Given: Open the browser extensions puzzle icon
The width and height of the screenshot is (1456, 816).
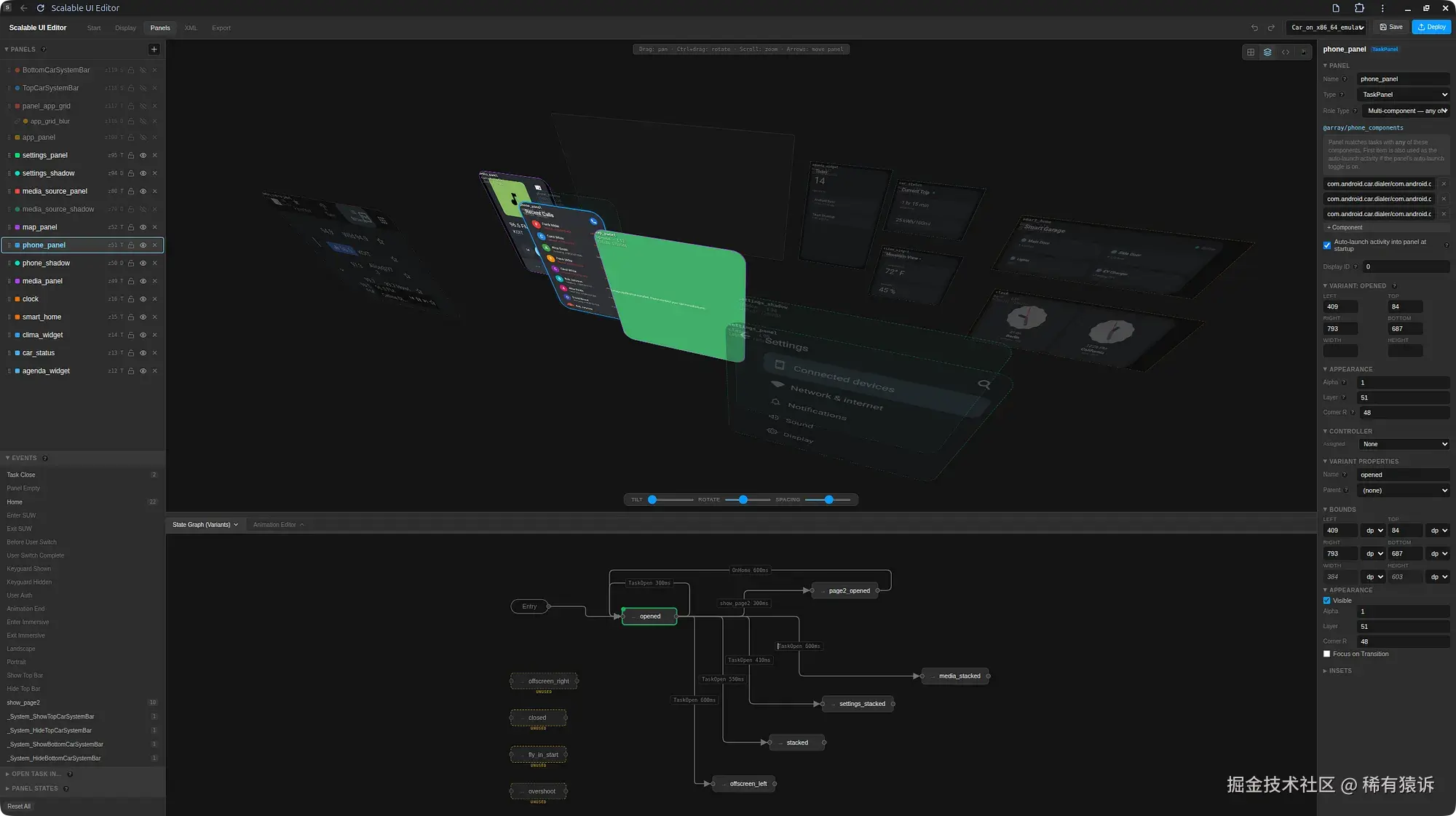Looking at the screenshot, I should click(x=1359, y=8).
